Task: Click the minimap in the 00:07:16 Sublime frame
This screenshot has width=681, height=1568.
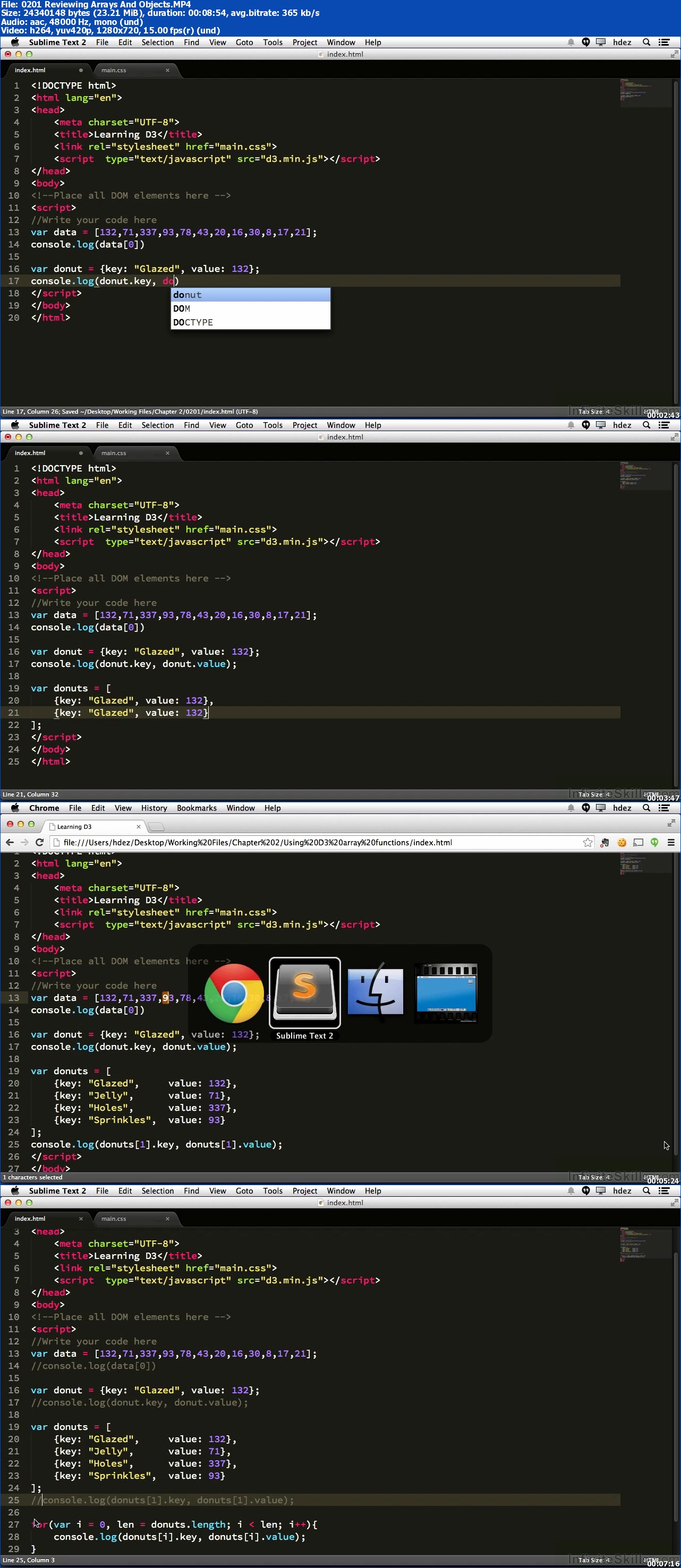Action: point(645,1245)
